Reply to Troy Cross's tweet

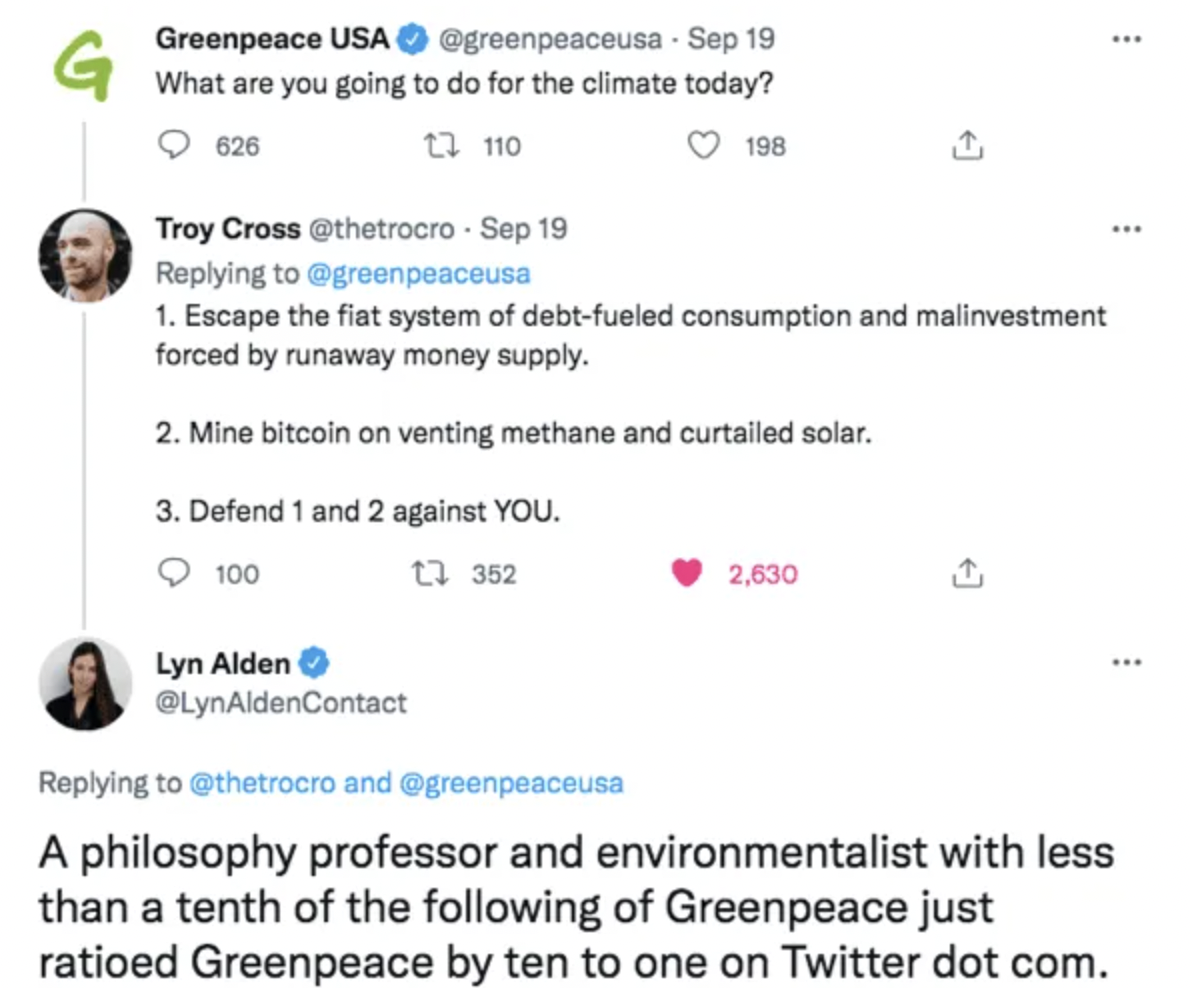(175, 574)
